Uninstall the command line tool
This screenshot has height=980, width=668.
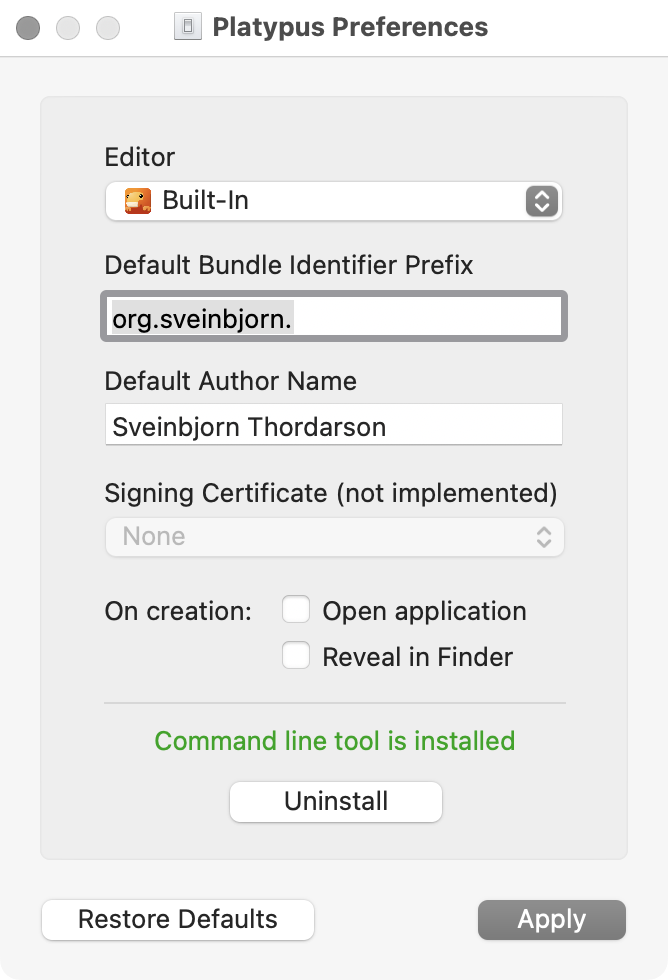click(336, 802)
